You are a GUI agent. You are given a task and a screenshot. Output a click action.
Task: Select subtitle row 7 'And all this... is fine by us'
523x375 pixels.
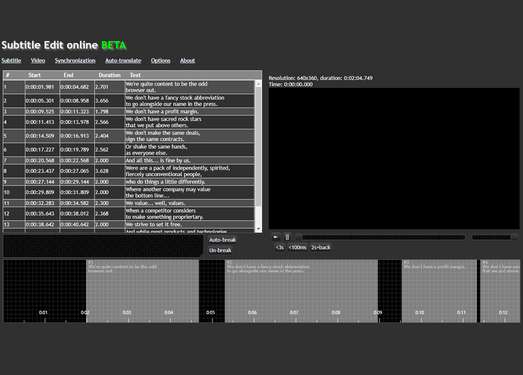129,160
